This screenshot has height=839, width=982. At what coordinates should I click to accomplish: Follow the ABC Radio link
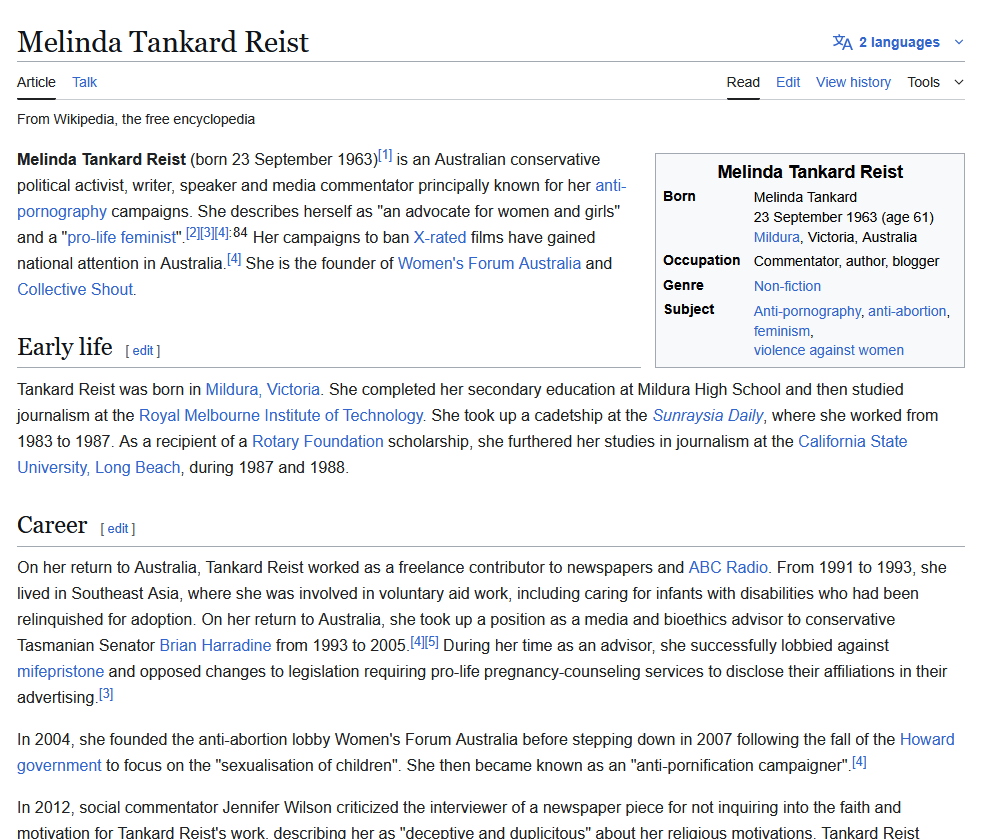point(728,567)
